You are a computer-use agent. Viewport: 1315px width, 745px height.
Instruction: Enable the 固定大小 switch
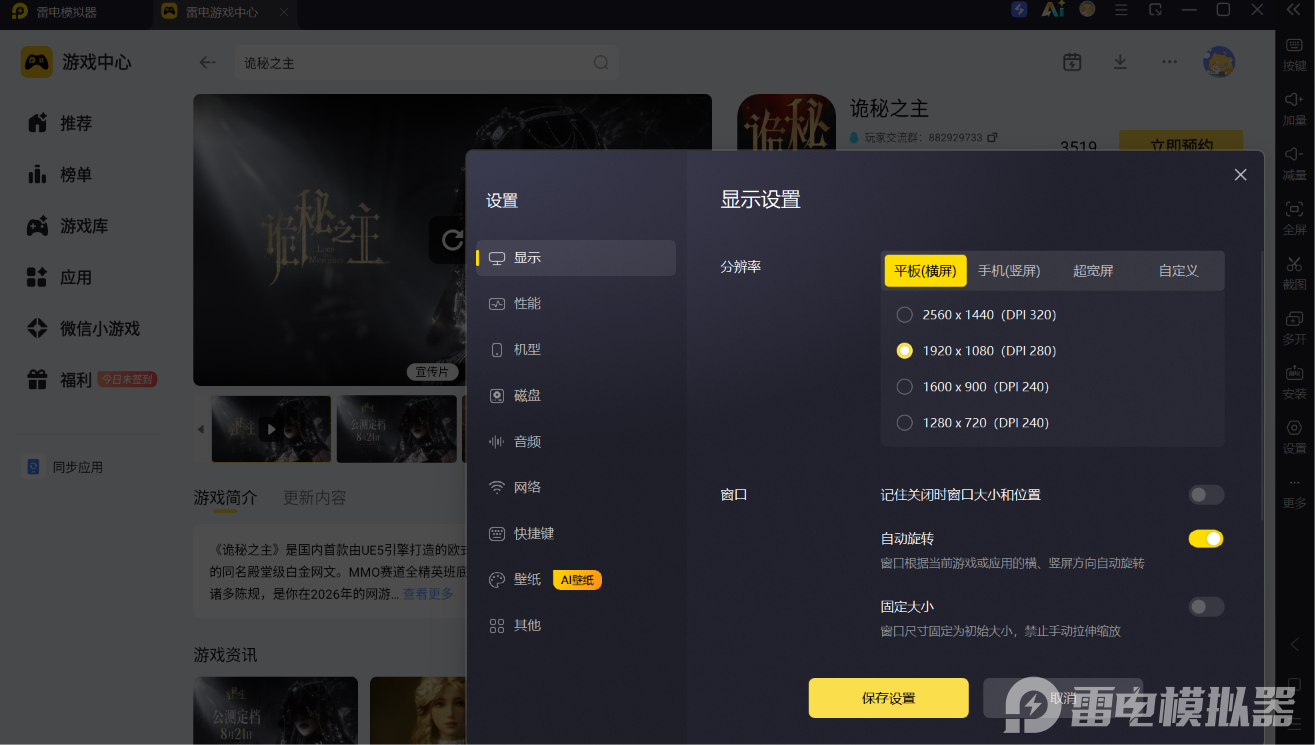pyautogui.click(x=1206, y=606)
